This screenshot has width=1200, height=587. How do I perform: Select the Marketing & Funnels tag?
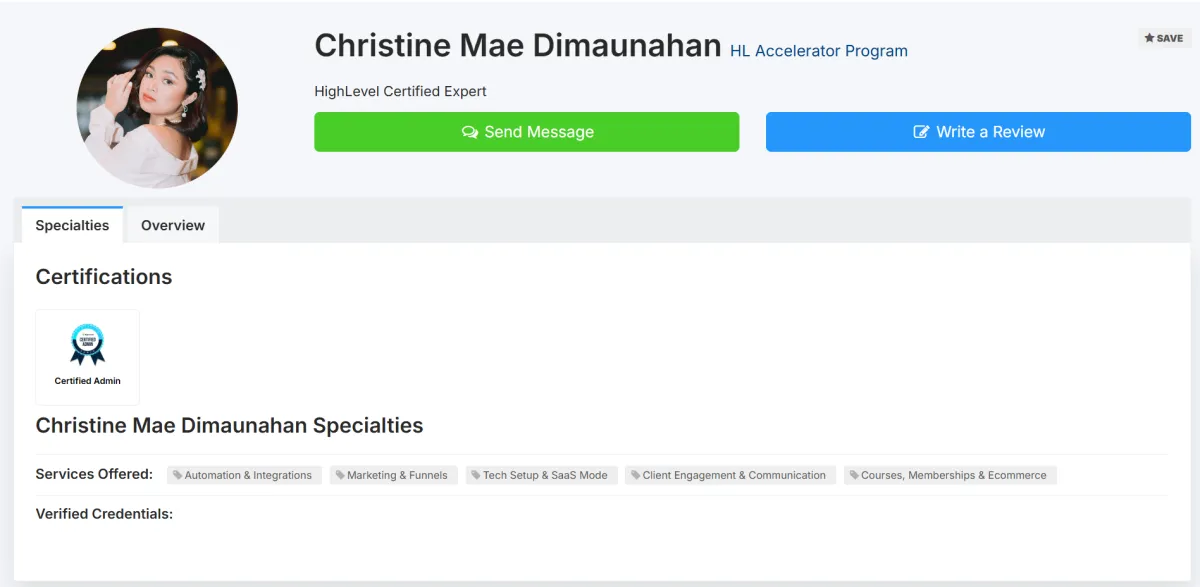pos(394,475)
